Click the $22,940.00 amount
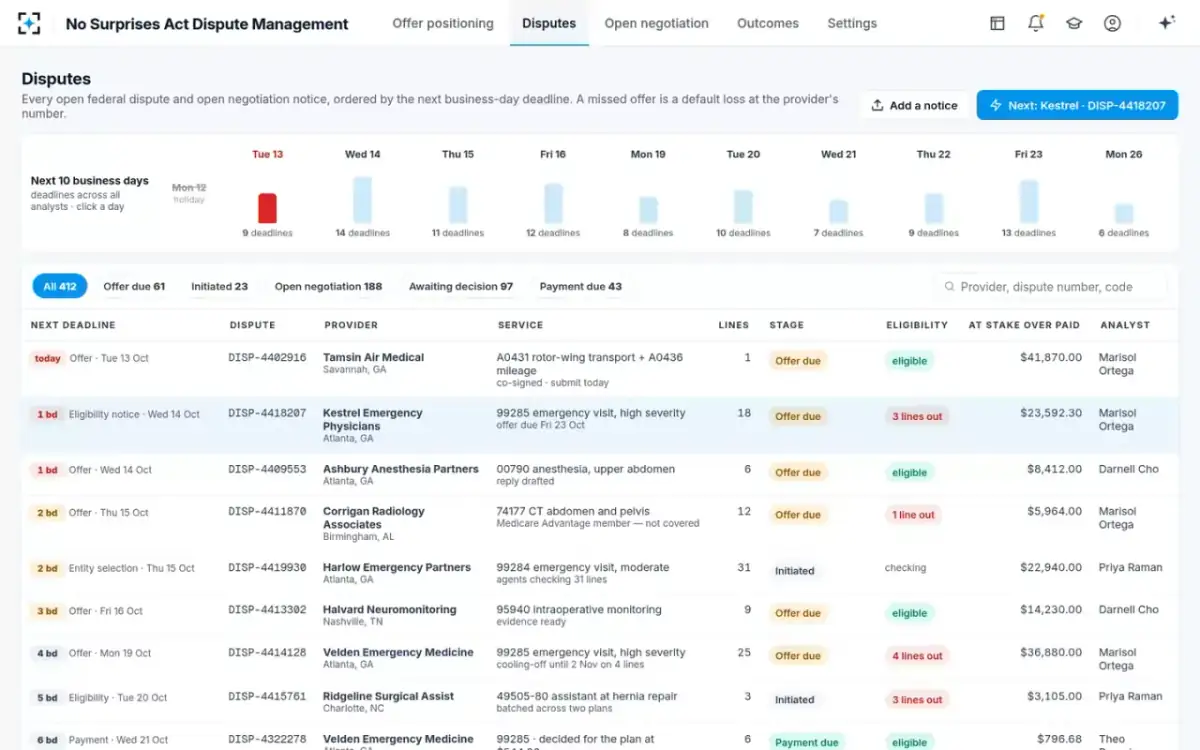 pos(1051,568)
